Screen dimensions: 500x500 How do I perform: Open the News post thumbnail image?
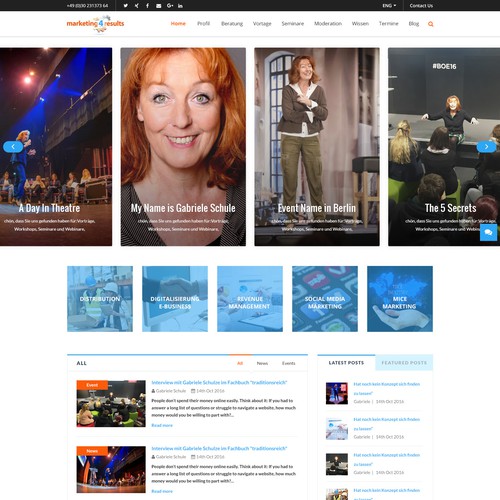[111, 470]
